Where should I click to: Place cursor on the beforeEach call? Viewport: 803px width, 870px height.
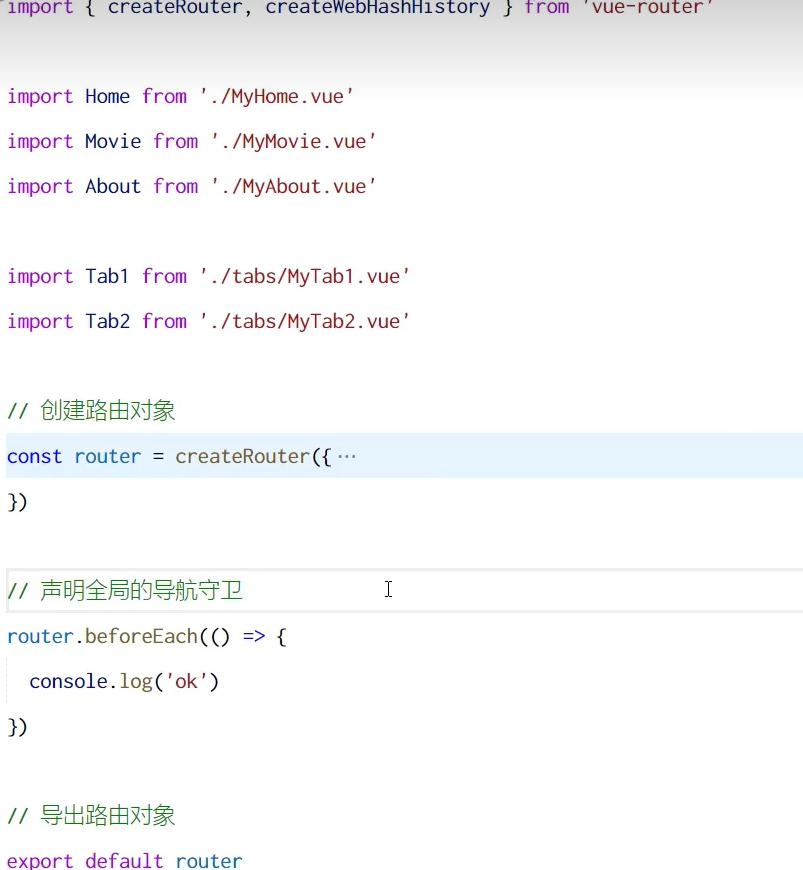pos(145,636)
